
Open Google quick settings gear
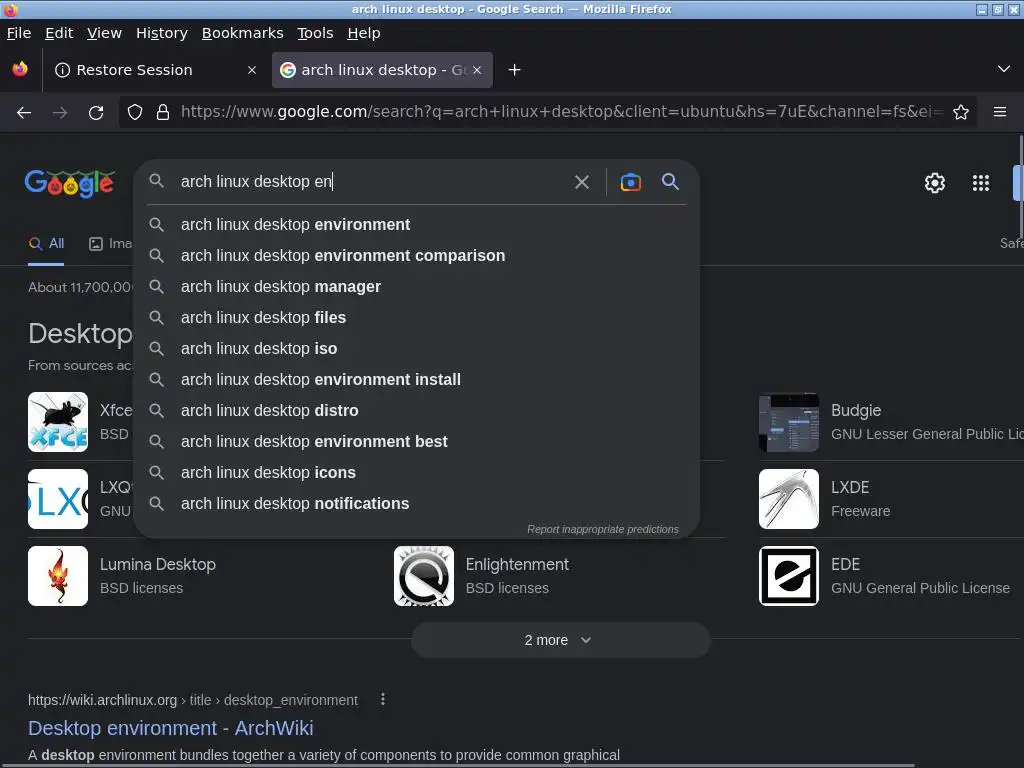[x=935, y=183]
